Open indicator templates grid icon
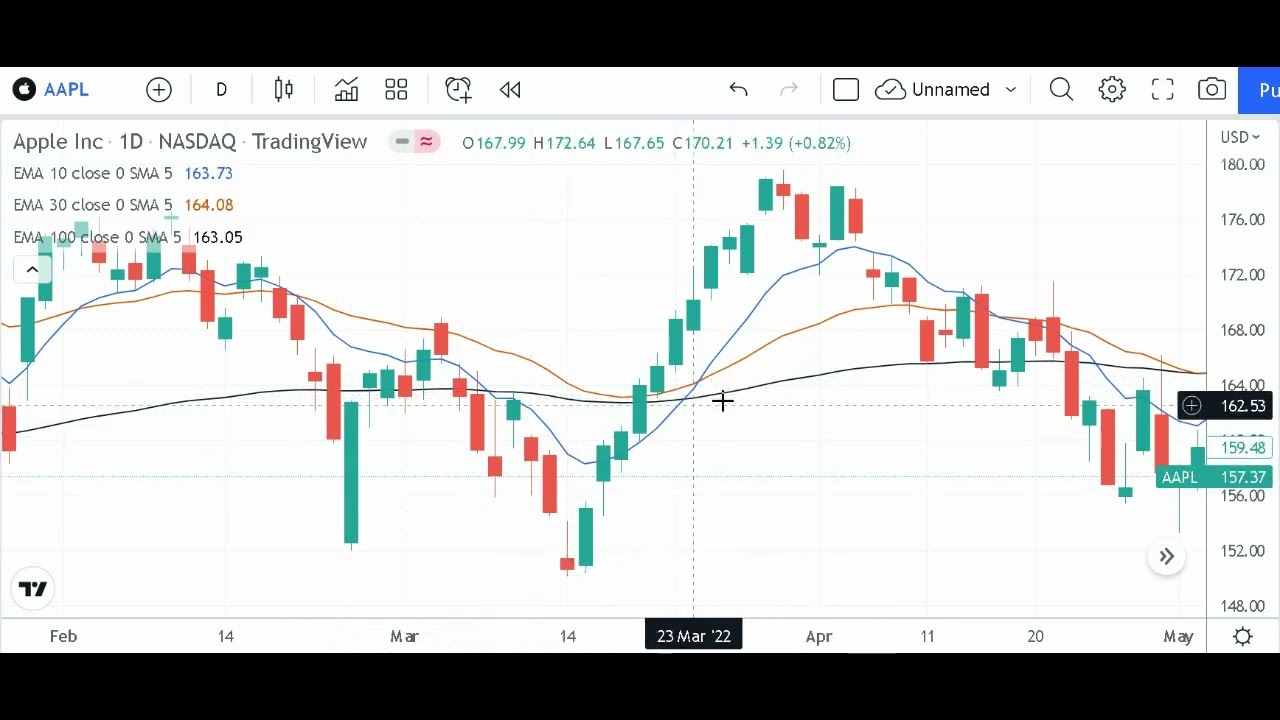The height and width of the screenshot is (720, 1280). tap(396, 90)
